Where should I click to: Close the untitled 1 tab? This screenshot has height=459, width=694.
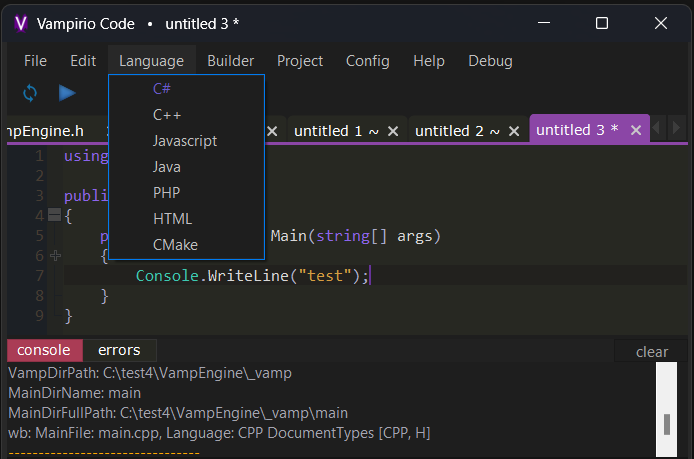[393, 131]
